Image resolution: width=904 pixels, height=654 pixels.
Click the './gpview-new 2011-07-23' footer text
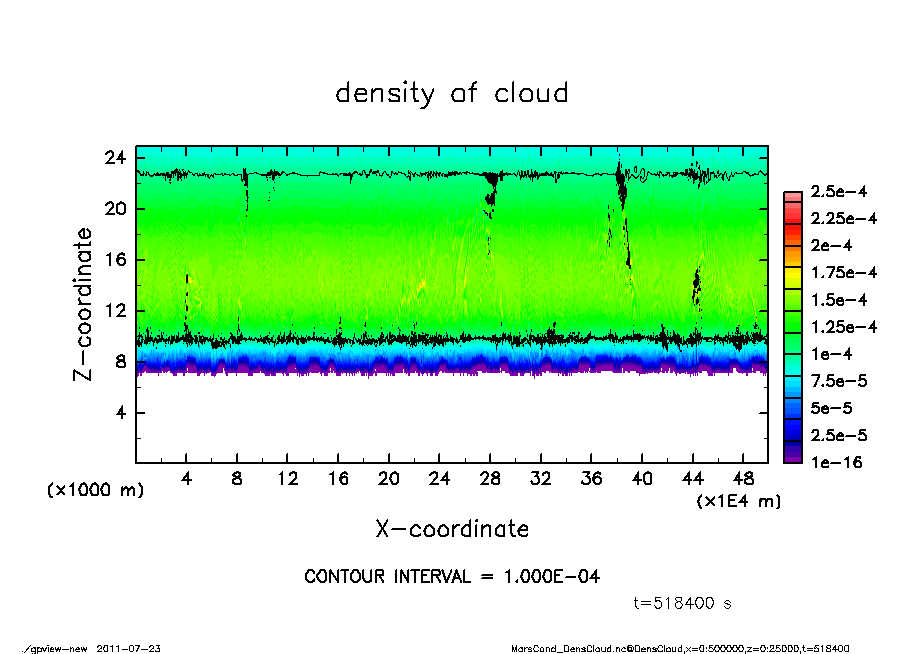pyautogui.click(x=91, y=649)
